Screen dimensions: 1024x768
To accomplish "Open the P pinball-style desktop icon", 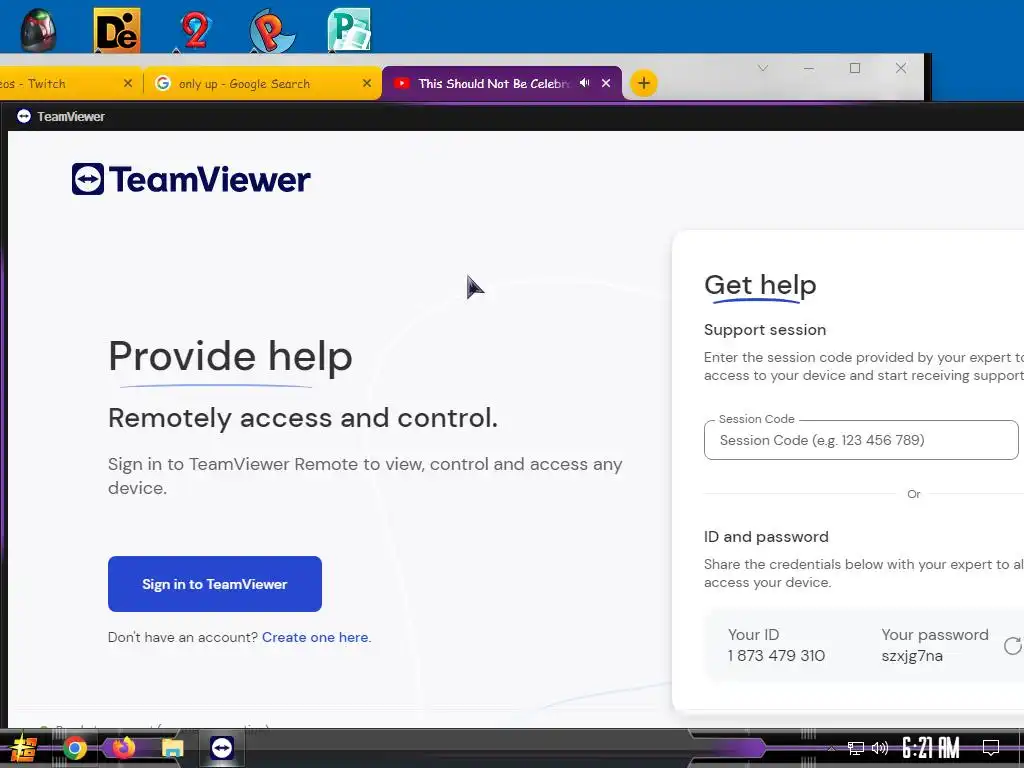I will click(x=272, y=30).
